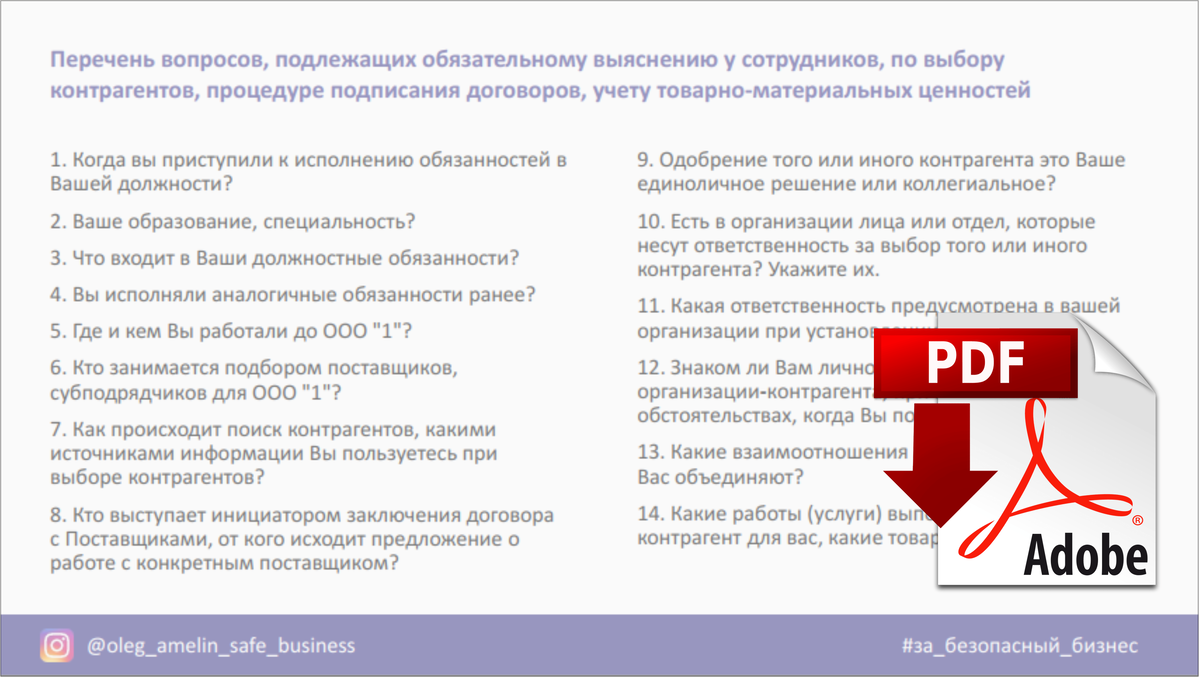The width and height of the screenshot is (1199, 677).
Task: Click the black Adobe text on file icon
Action: click(x=1085, y=553)
